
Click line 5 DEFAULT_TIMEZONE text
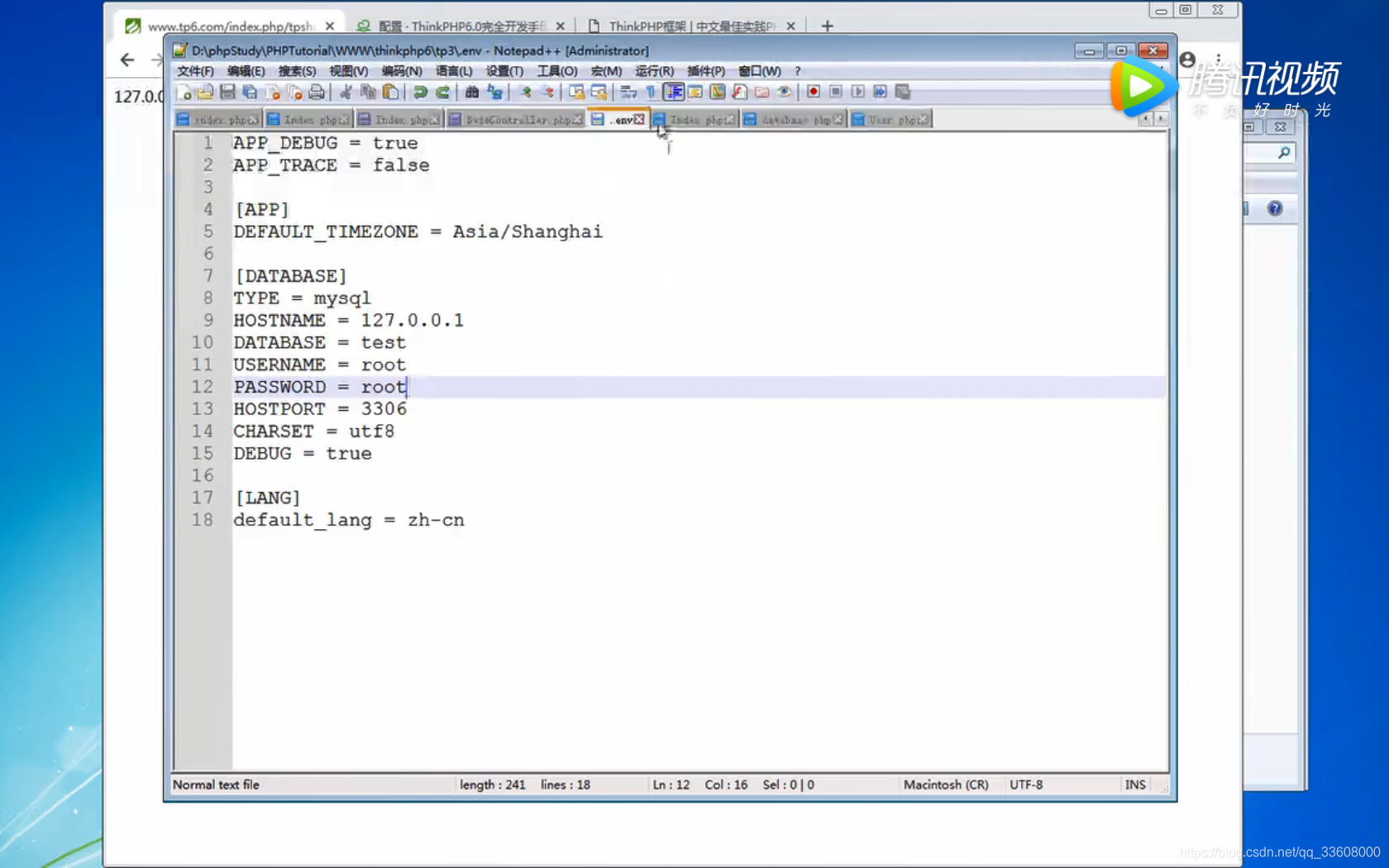click(418, 232)
